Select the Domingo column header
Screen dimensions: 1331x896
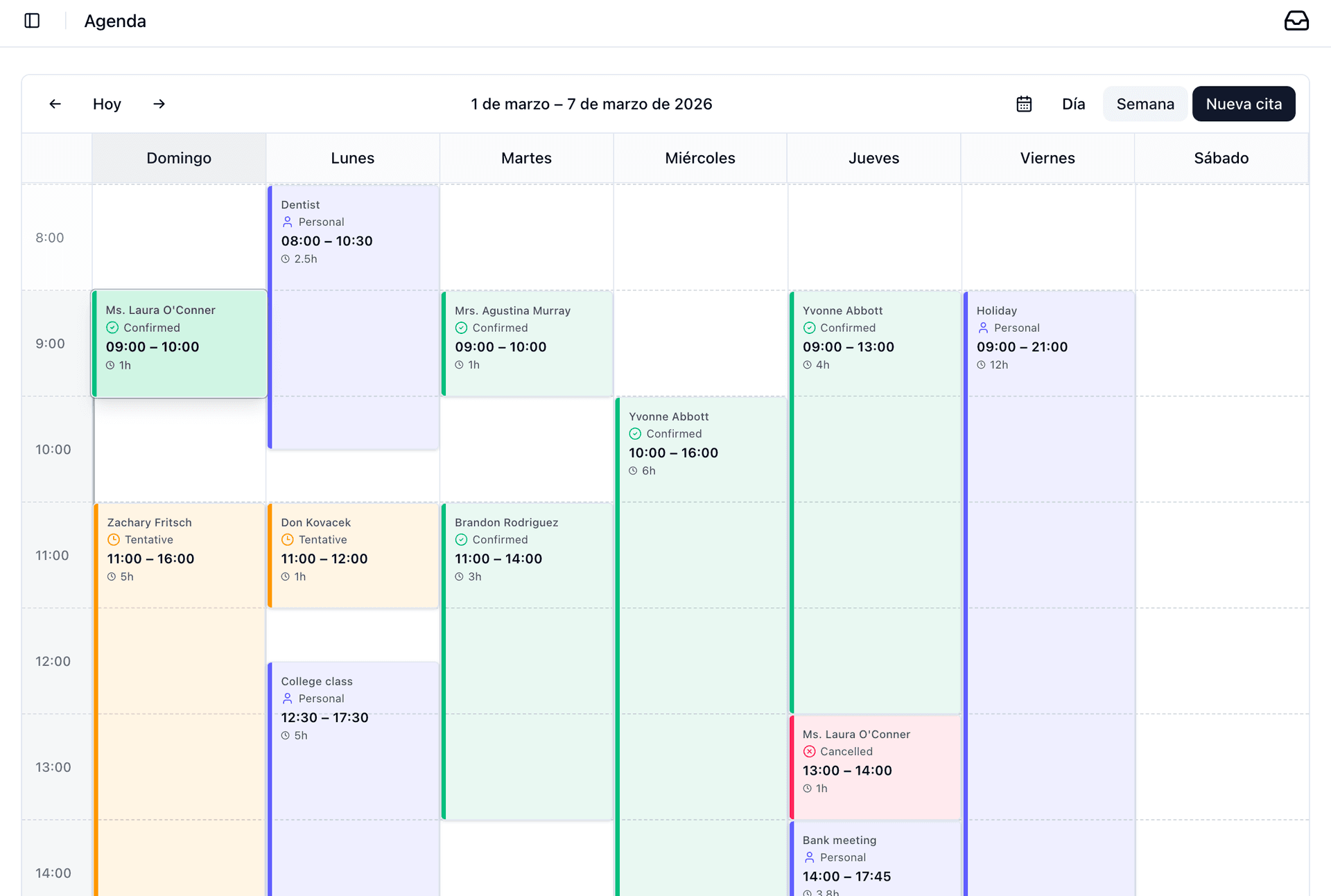tap(178, 157)
